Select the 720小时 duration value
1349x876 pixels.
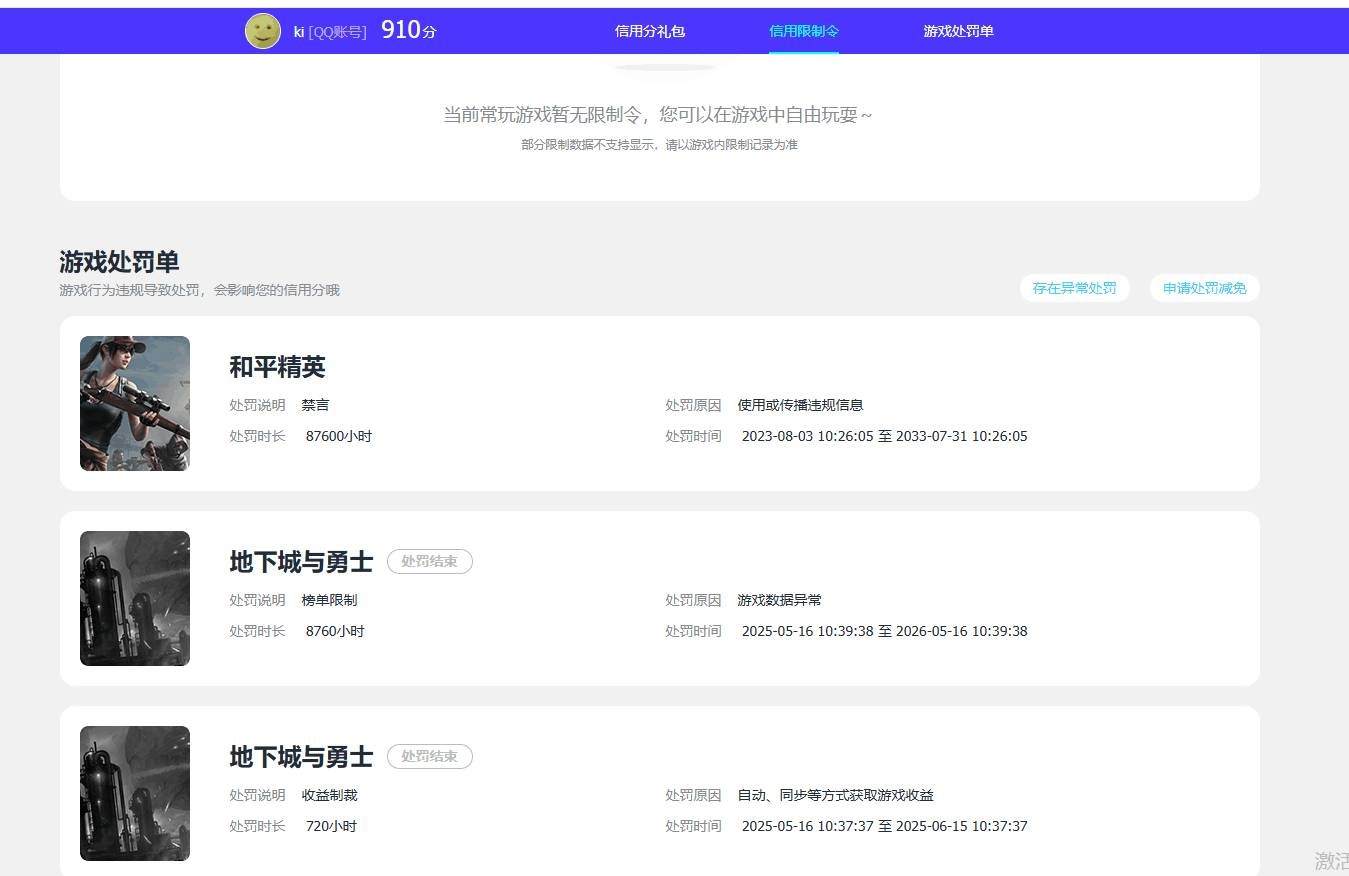coord(331,826)
